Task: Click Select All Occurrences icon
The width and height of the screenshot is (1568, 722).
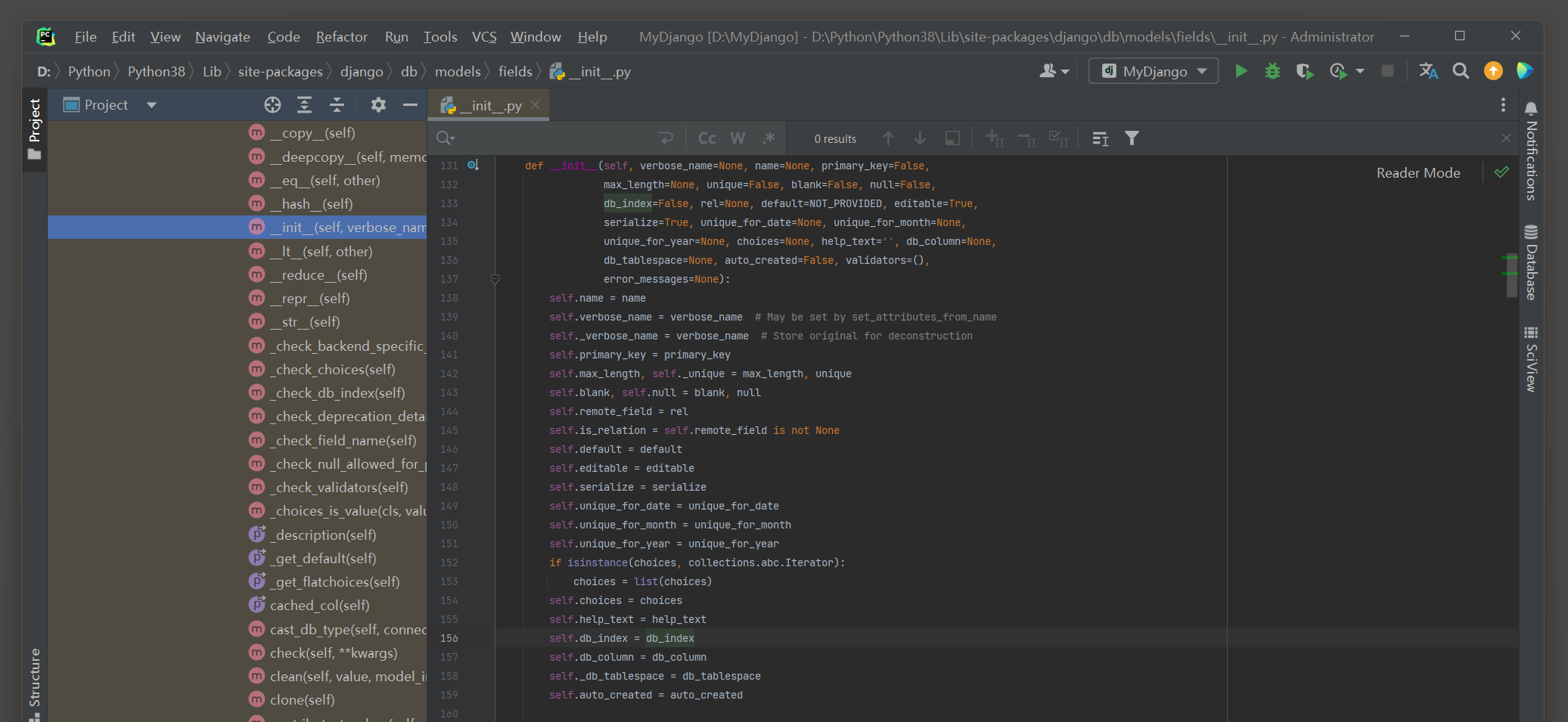Action: [1058, 138]
